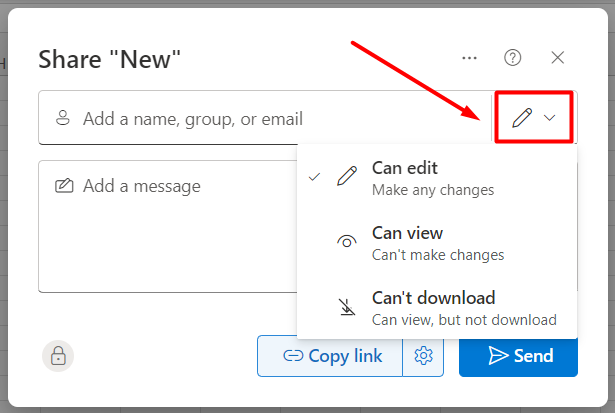This screenshot has height=413, width=615.
Task: Click the help question mark icon
Action: tap(512, 58)
